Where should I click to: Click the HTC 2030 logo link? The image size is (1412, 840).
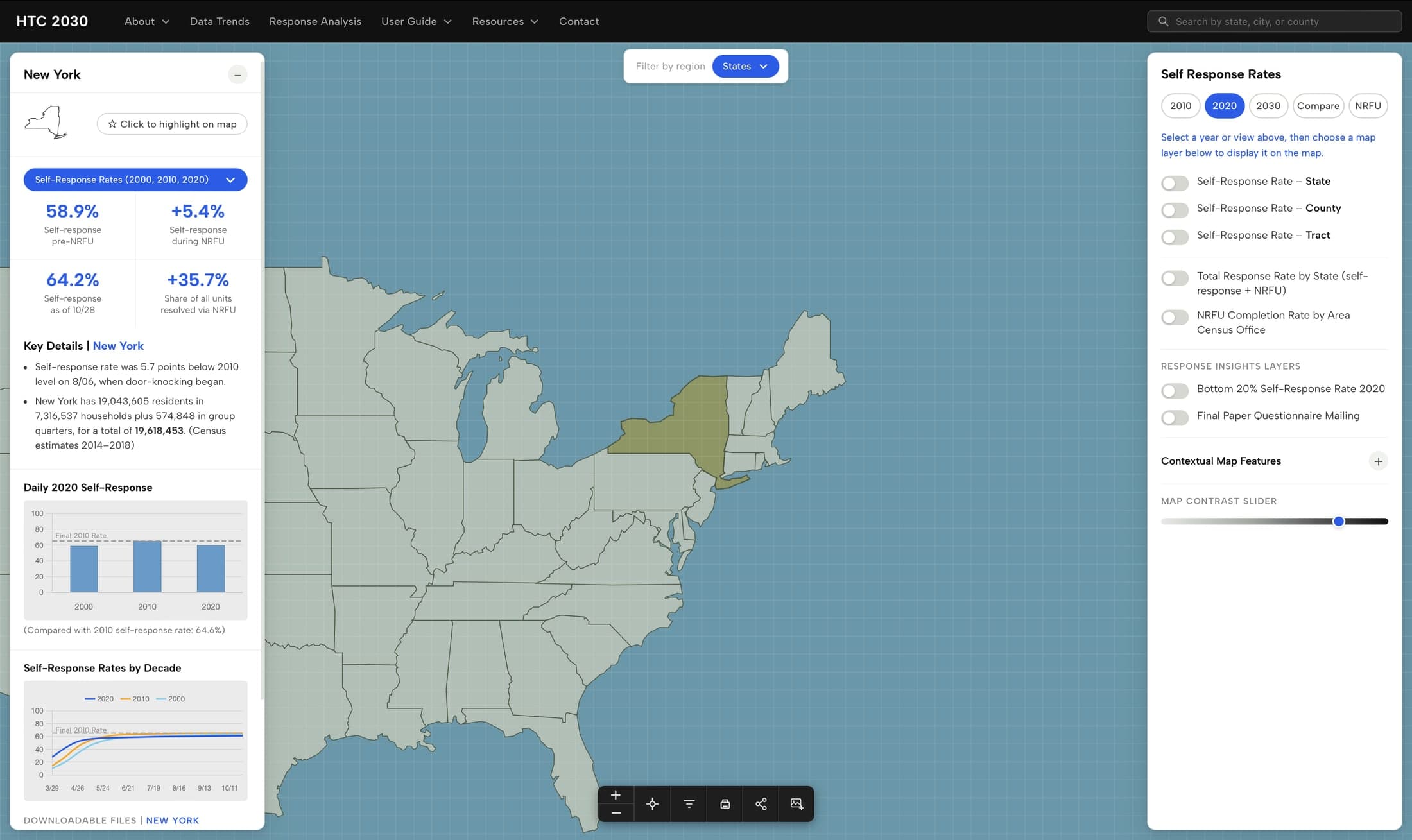pos(52,21)
